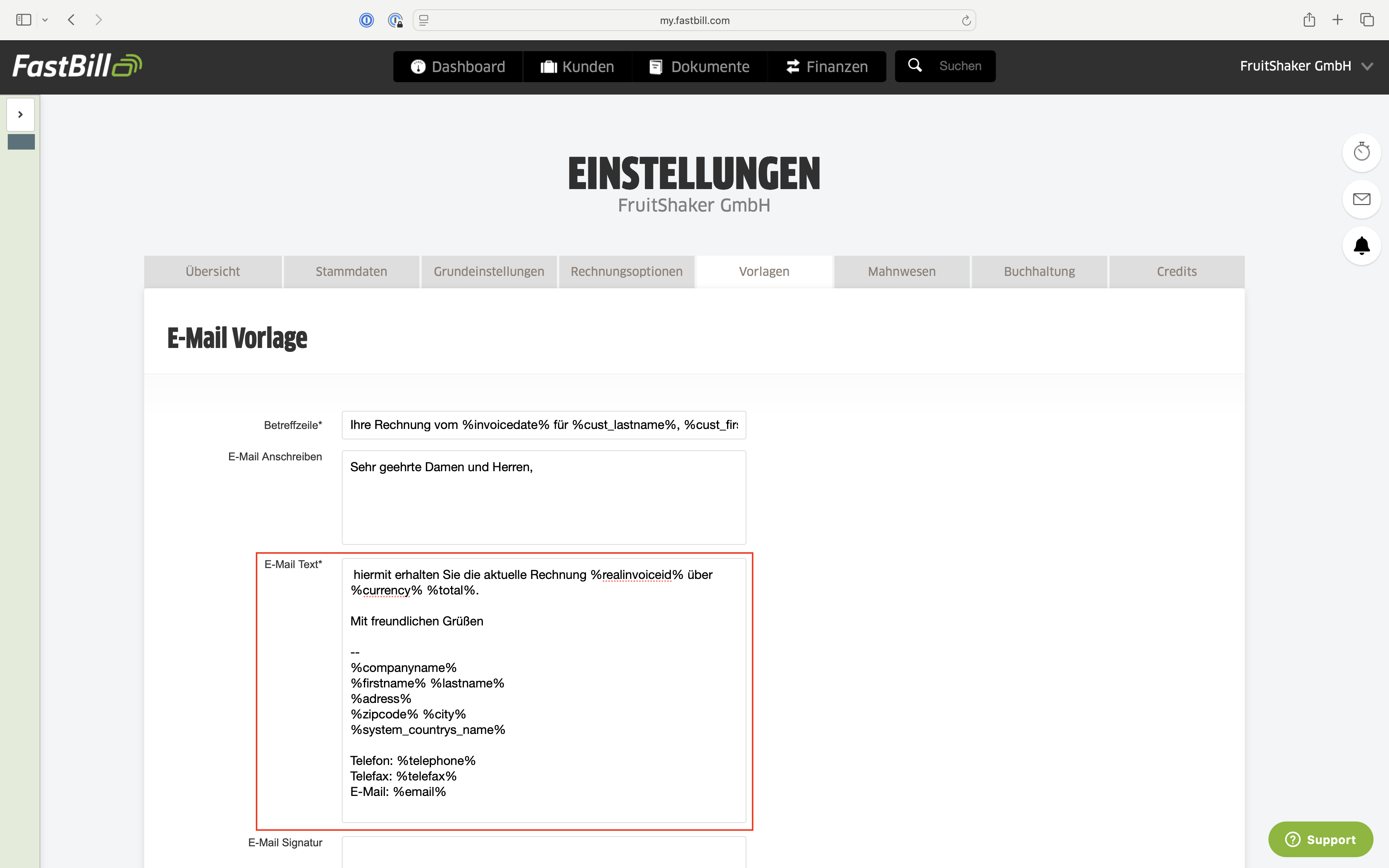Image resolution: width=1389 pixels, height=868 pixels.
Task: Click the search magnifier icon
Action: tap(915, 65)
